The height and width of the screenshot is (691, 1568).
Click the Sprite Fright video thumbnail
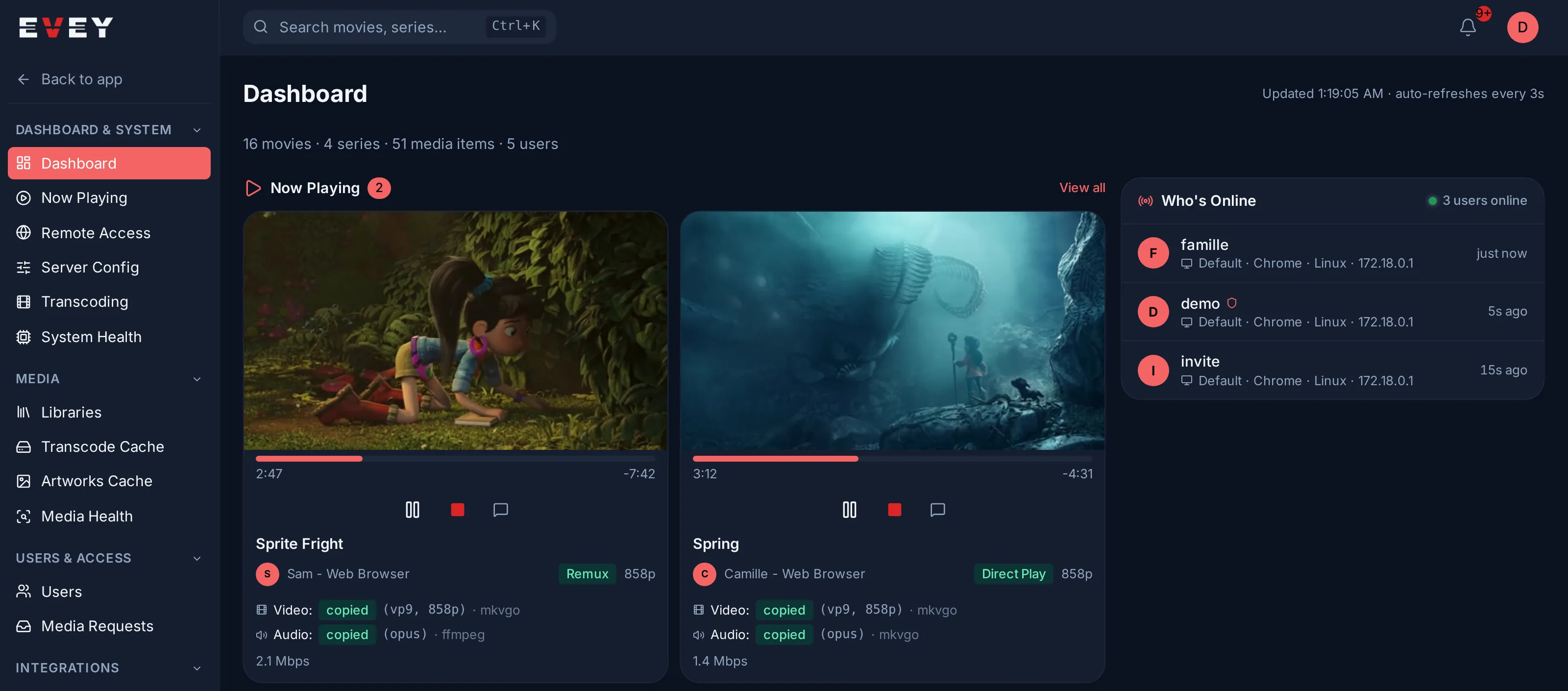click(455, 331)
